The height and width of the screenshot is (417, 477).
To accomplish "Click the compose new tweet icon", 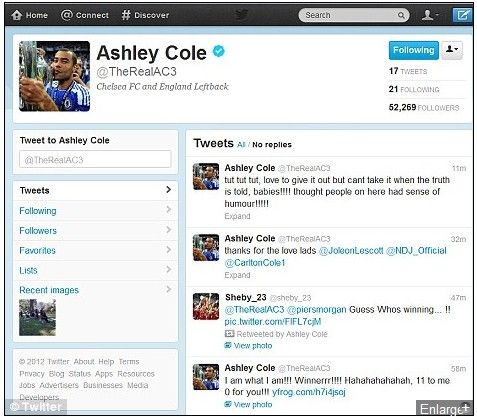I will click(462, 15).
